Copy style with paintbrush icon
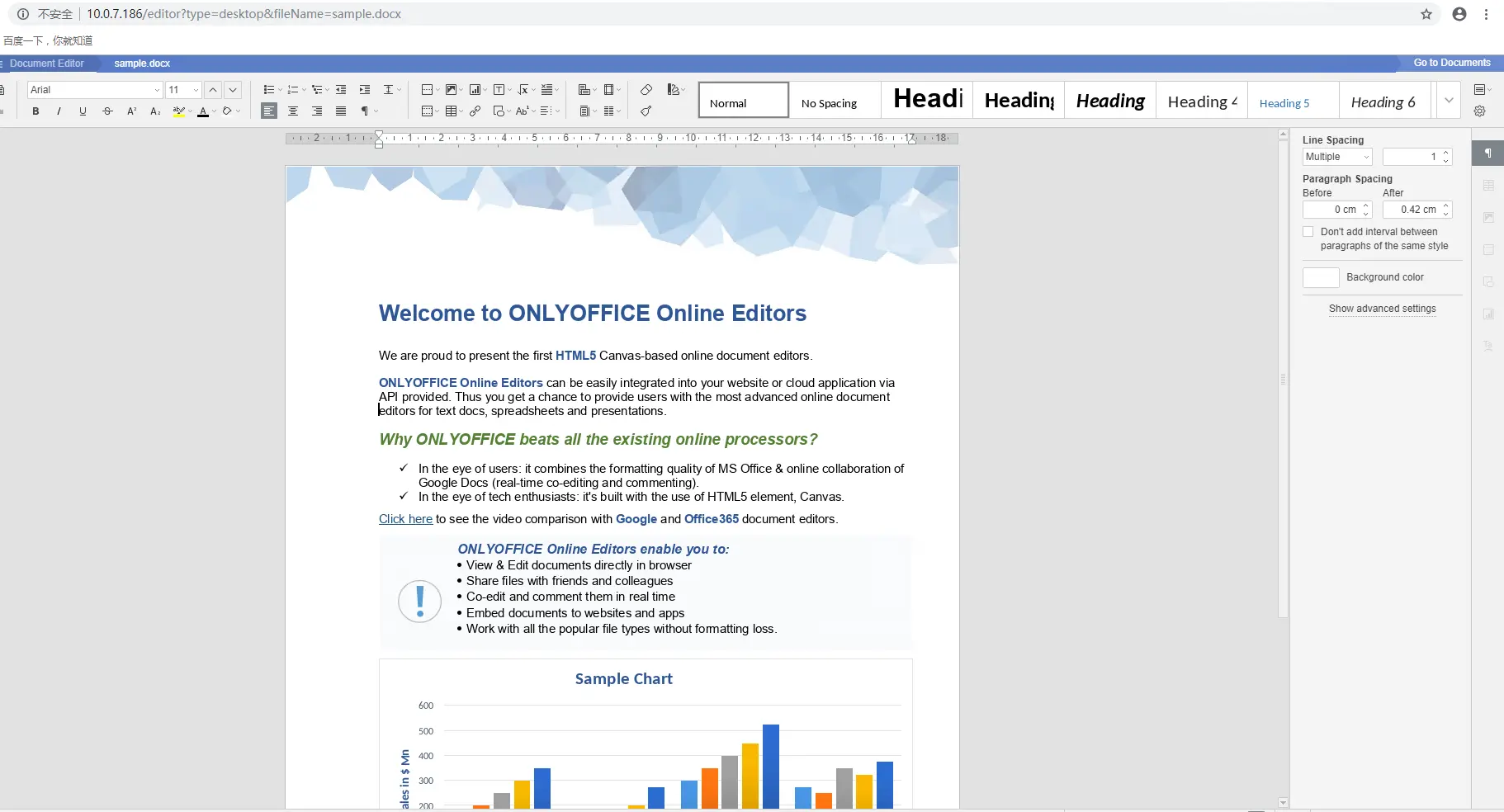1504x812 pixels. pos(646,111)
